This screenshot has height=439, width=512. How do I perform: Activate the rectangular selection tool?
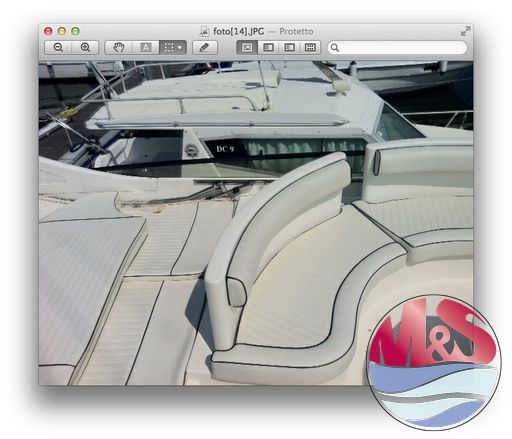point(169,47)
